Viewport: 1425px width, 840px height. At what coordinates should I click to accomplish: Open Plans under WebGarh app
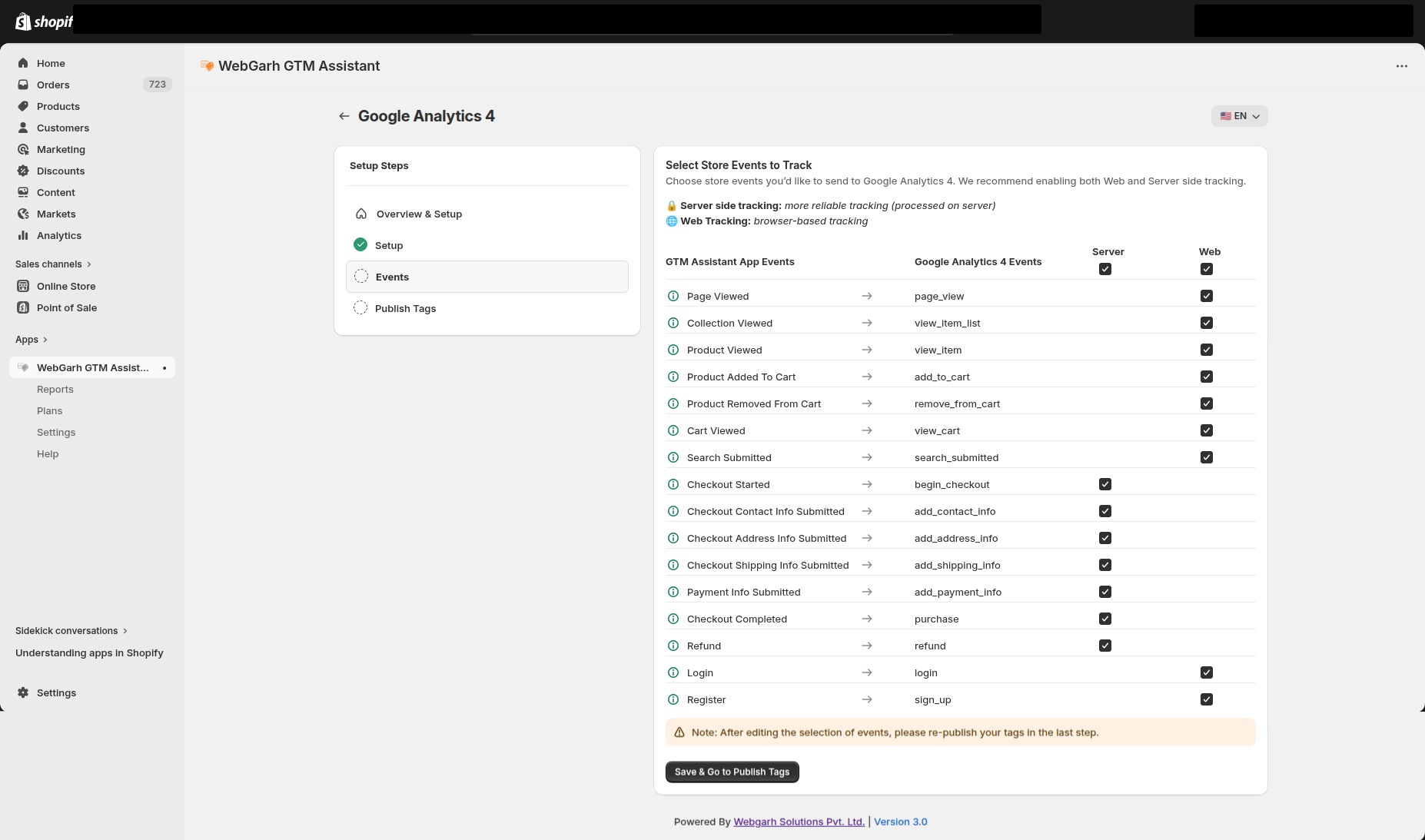click(x=50, y=411)
